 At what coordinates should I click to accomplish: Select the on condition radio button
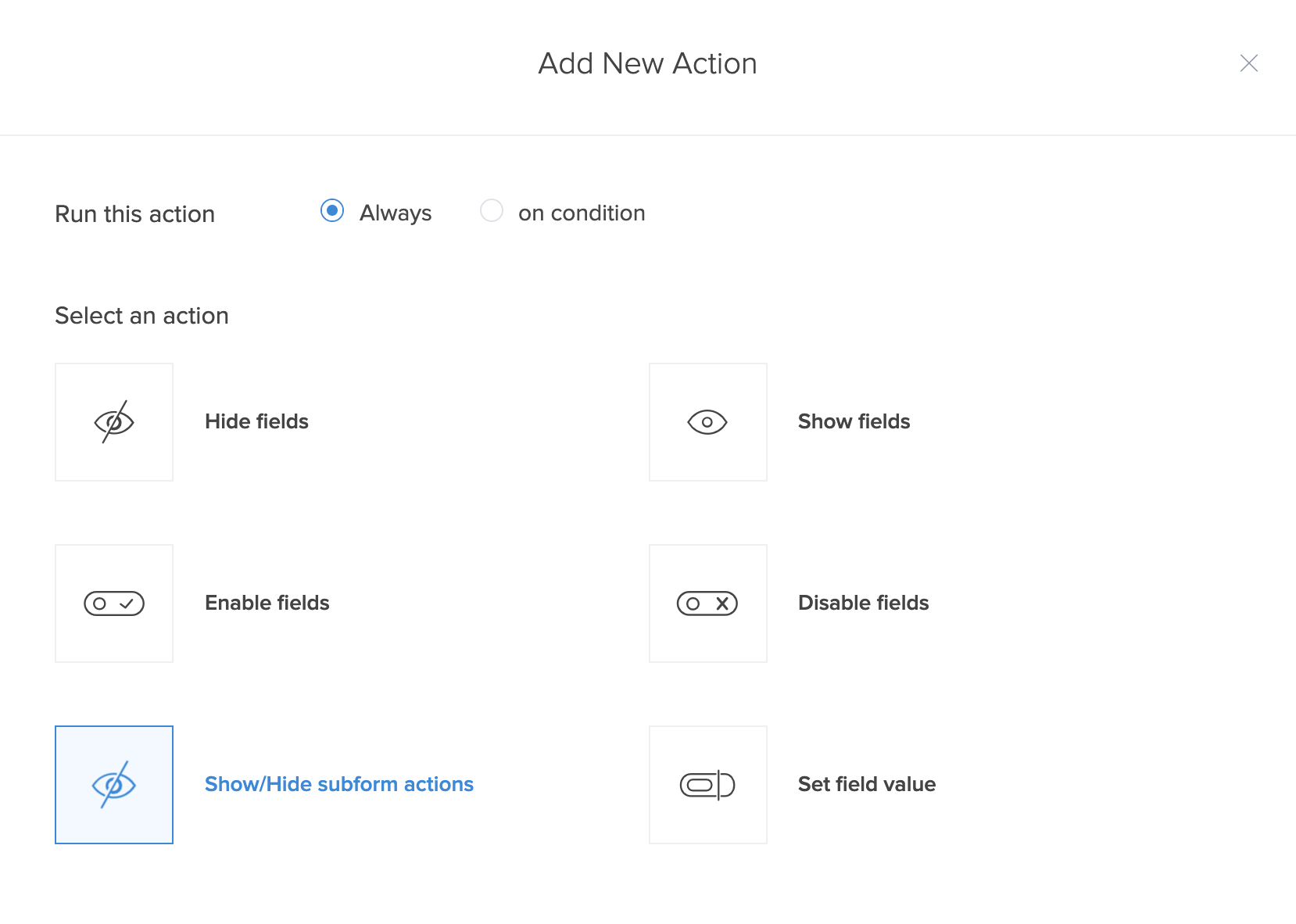pyautogui.click(x=492, y=211)
